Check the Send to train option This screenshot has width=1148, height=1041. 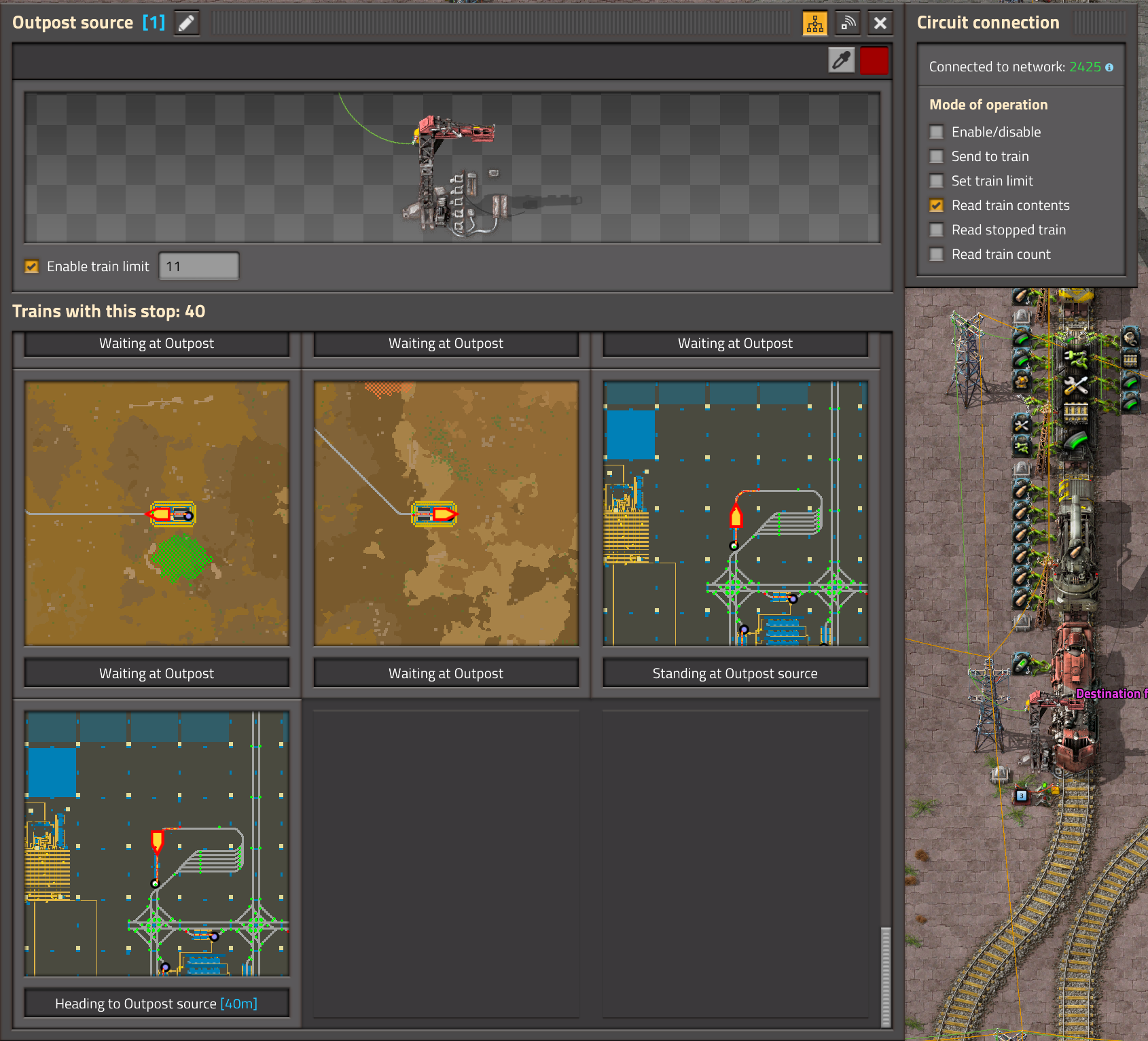(937, 156)
